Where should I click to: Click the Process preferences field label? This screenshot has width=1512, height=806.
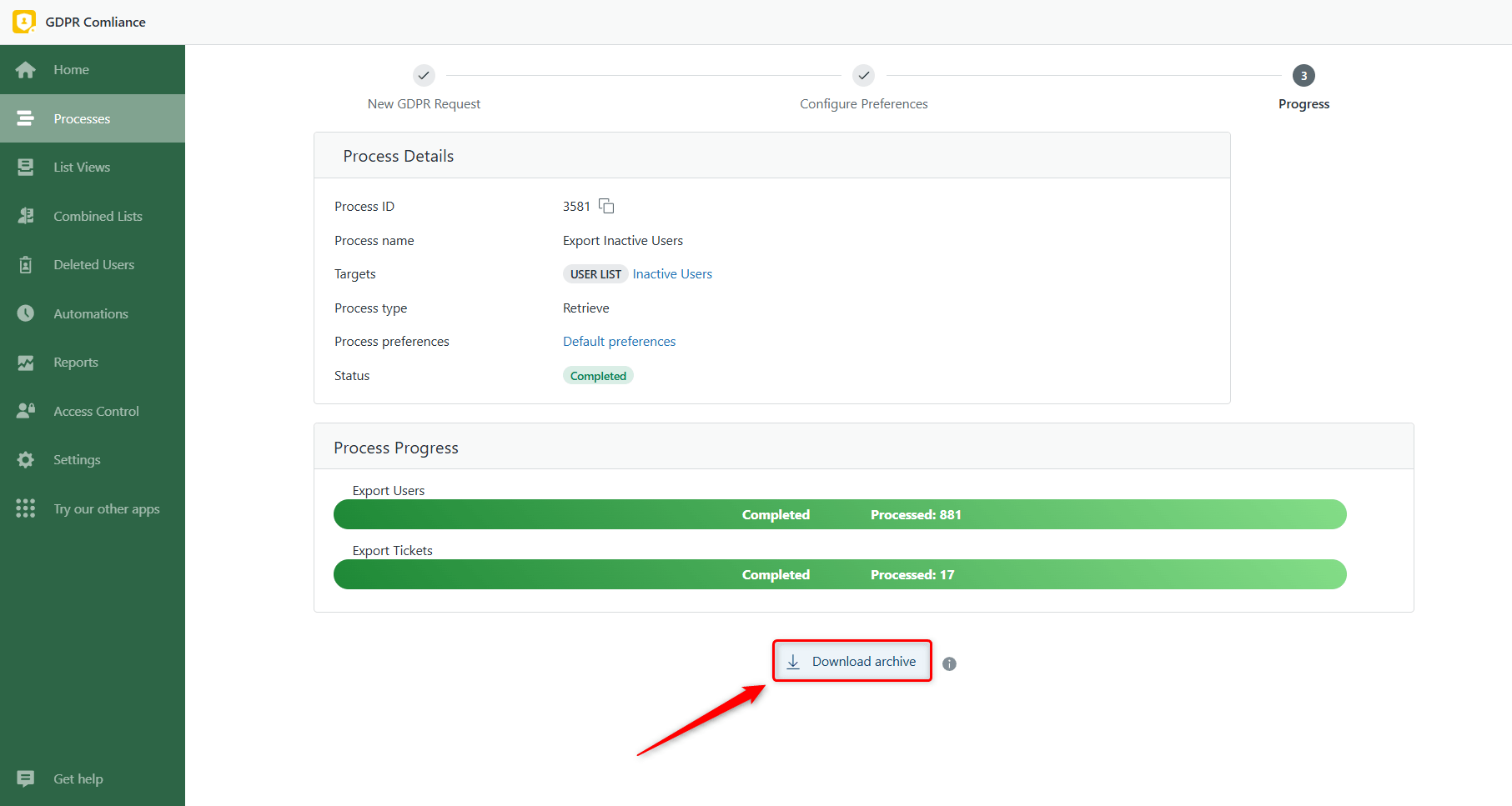click(392, 342)
